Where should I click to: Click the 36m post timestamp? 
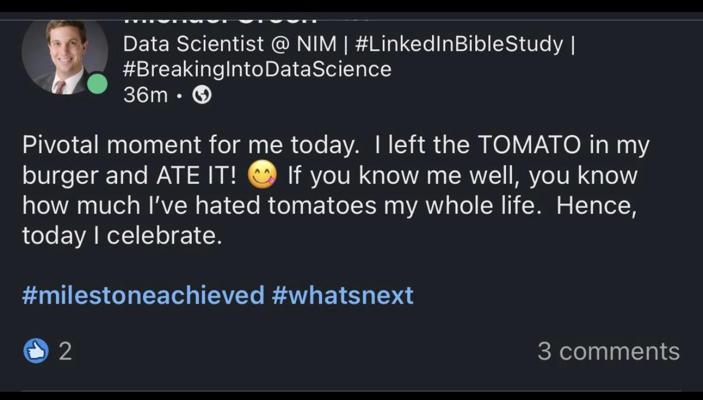coord(144,96)
